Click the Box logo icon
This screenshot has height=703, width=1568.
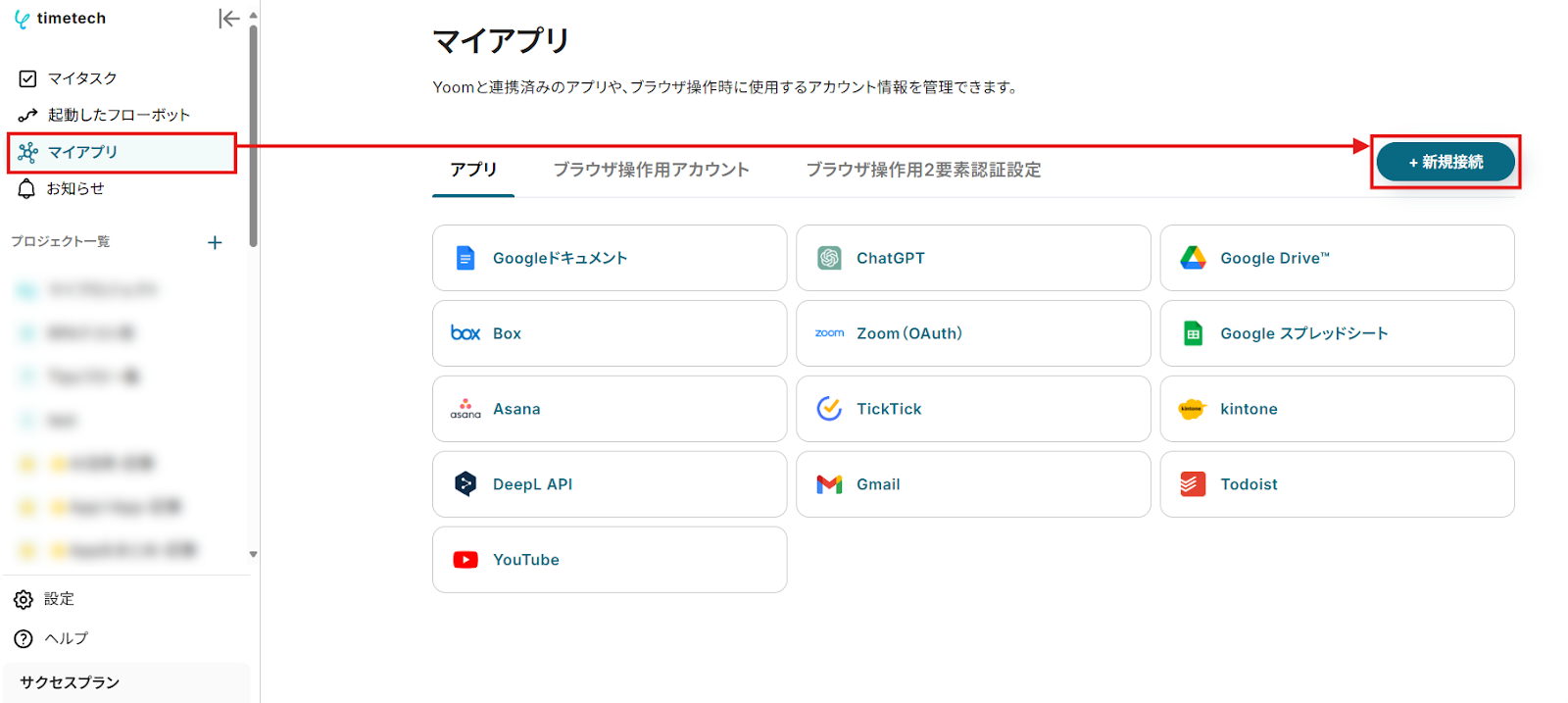point(465,333)
